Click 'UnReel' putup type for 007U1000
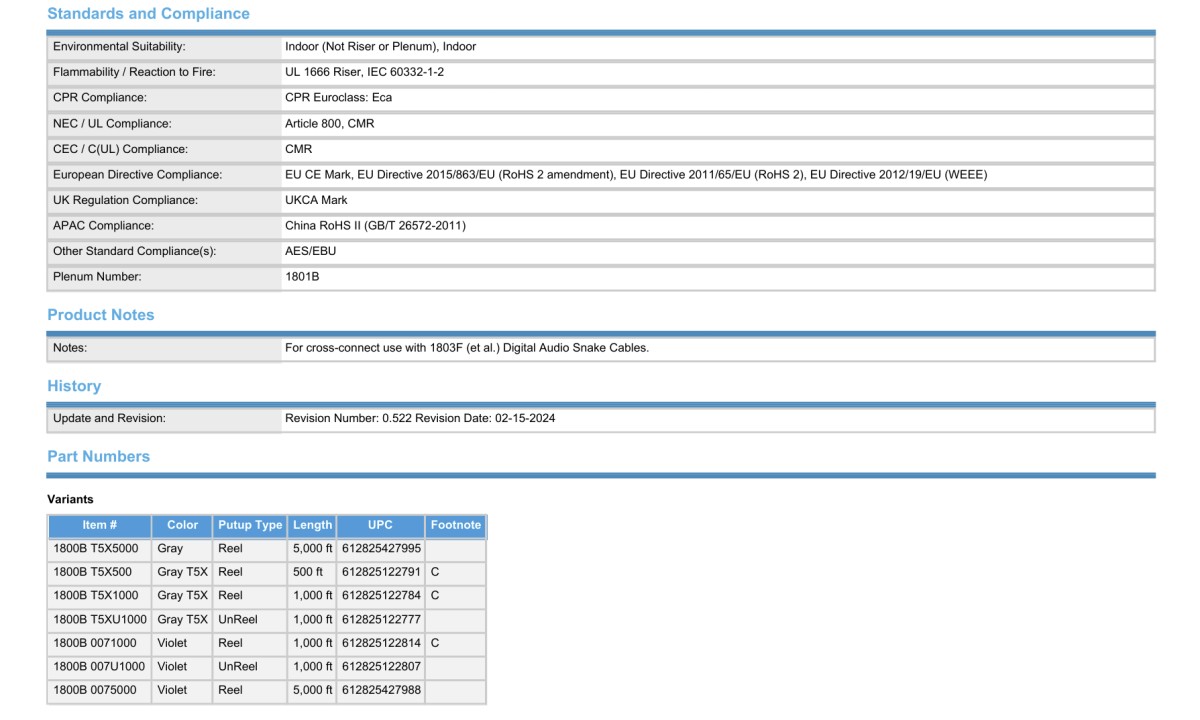 [x=238, y=666]
